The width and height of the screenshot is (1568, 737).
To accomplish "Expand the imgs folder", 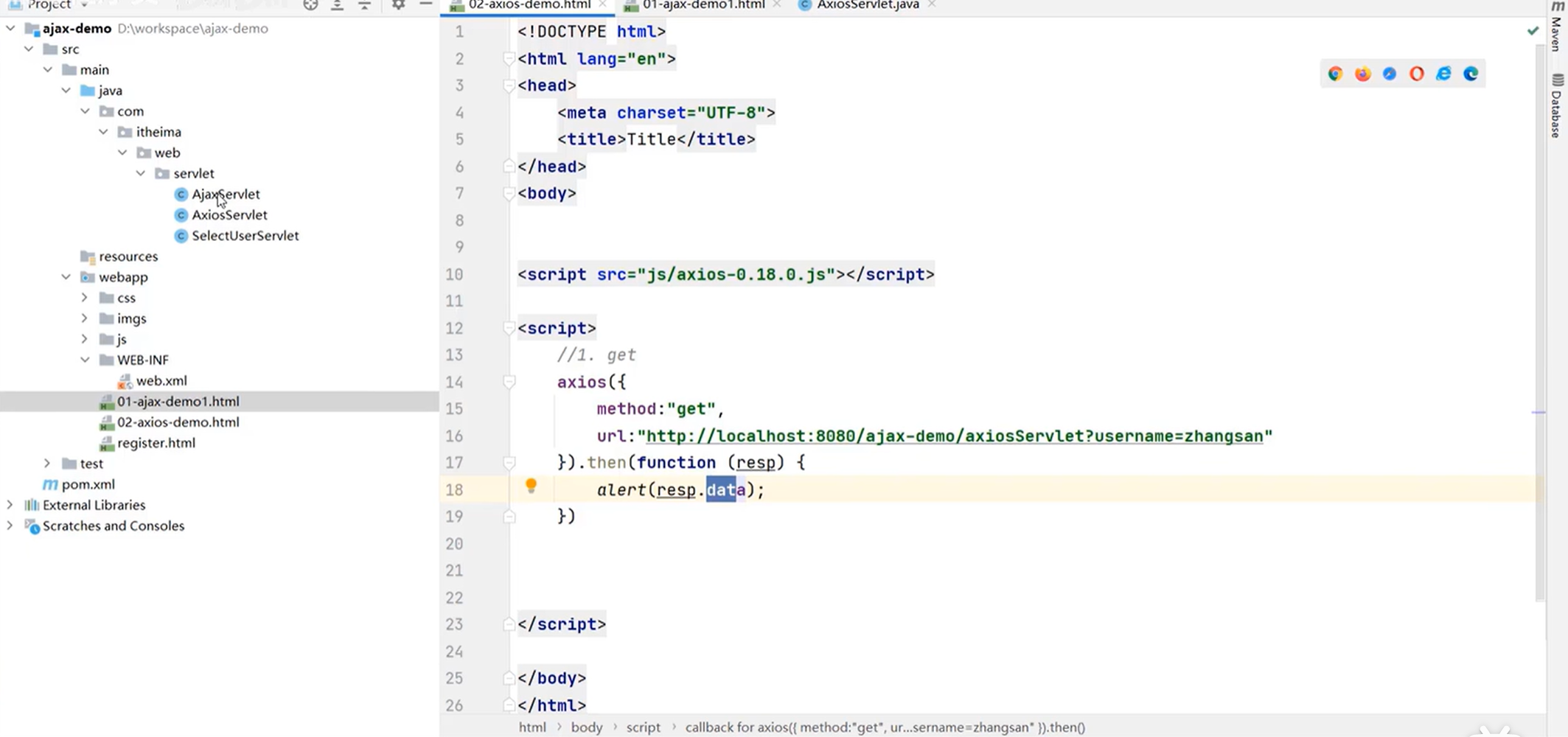I will pyautogui.click(x=85, y=318).
